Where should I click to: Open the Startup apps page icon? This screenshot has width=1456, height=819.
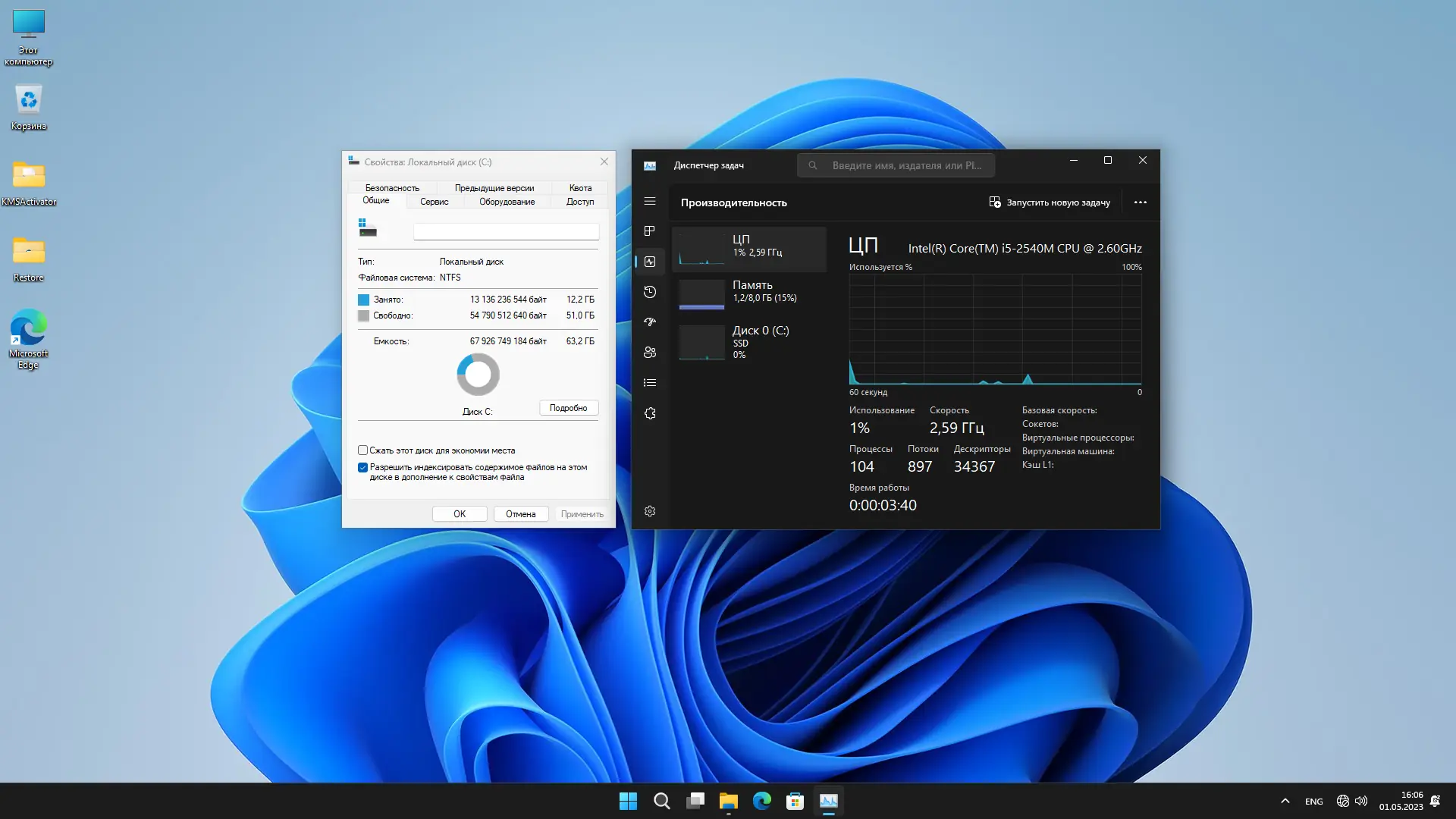coord(650,322)
